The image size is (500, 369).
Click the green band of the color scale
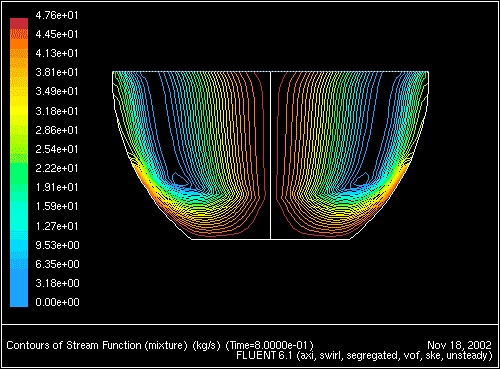(19, 173)
